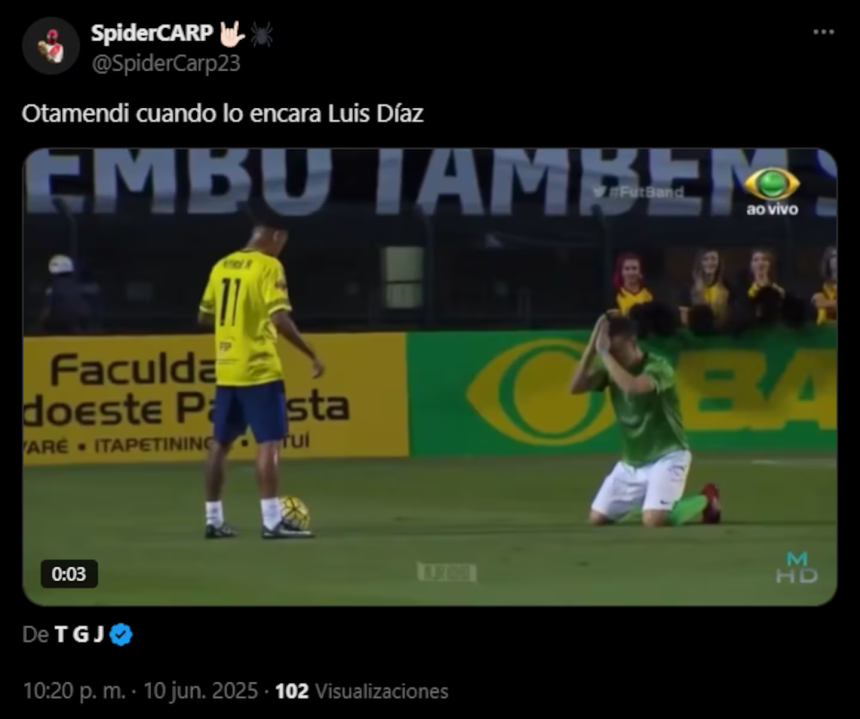This screenshot has width=860, height=719.
Task: Select the tweet text about Otamendi
Action: (223, 114)
